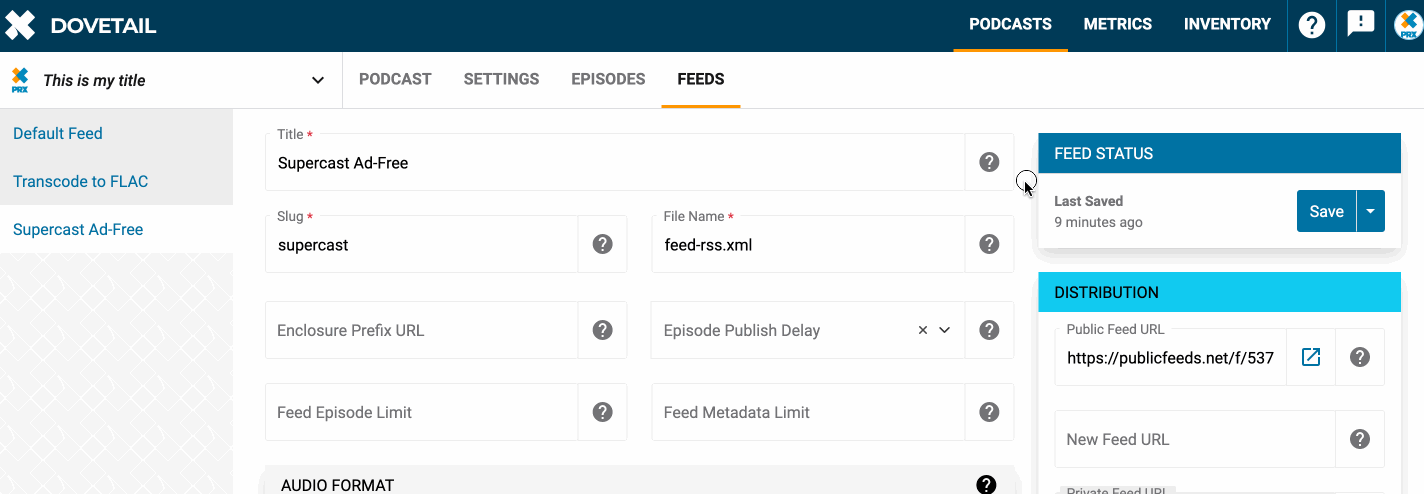Screen dimensions: 1424x494
Task: Click the DOVETAIL brand name
Action: pyautogui.click(x=103, y=26)
